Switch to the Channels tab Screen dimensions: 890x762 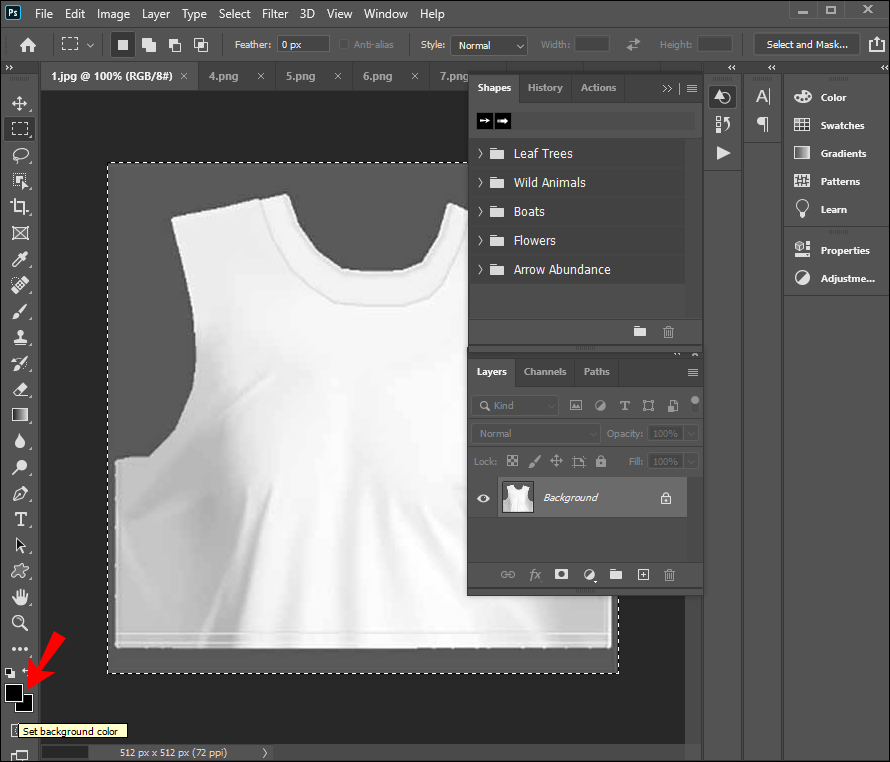545,372
